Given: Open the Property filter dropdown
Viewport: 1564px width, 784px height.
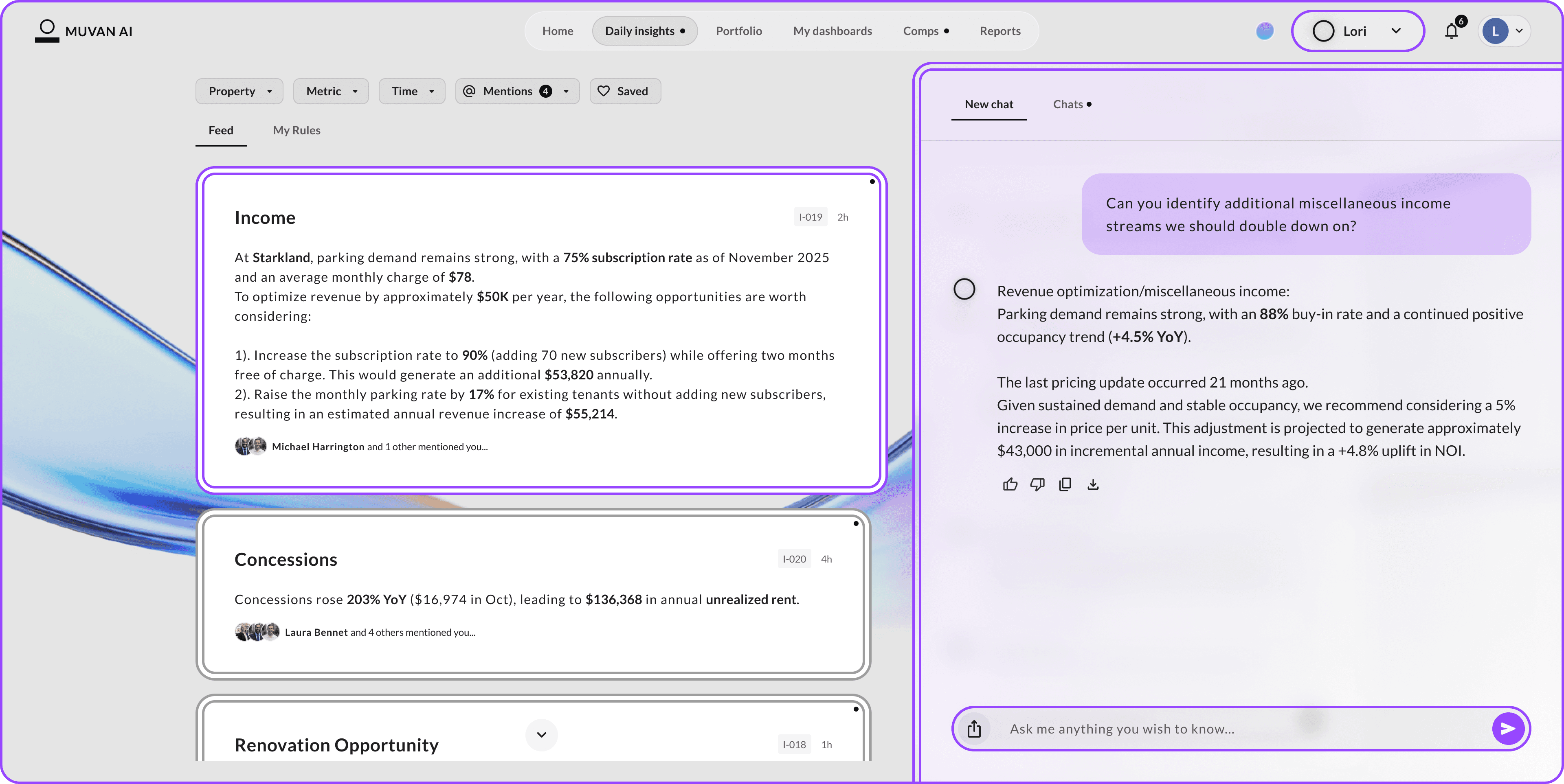Looking at the screenshot, I should (239, 91).
